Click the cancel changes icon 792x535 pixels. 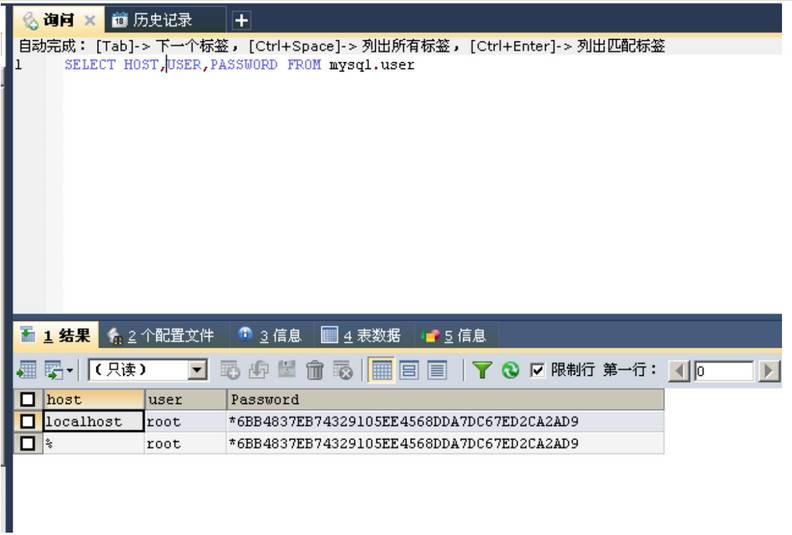click(343, 370)
